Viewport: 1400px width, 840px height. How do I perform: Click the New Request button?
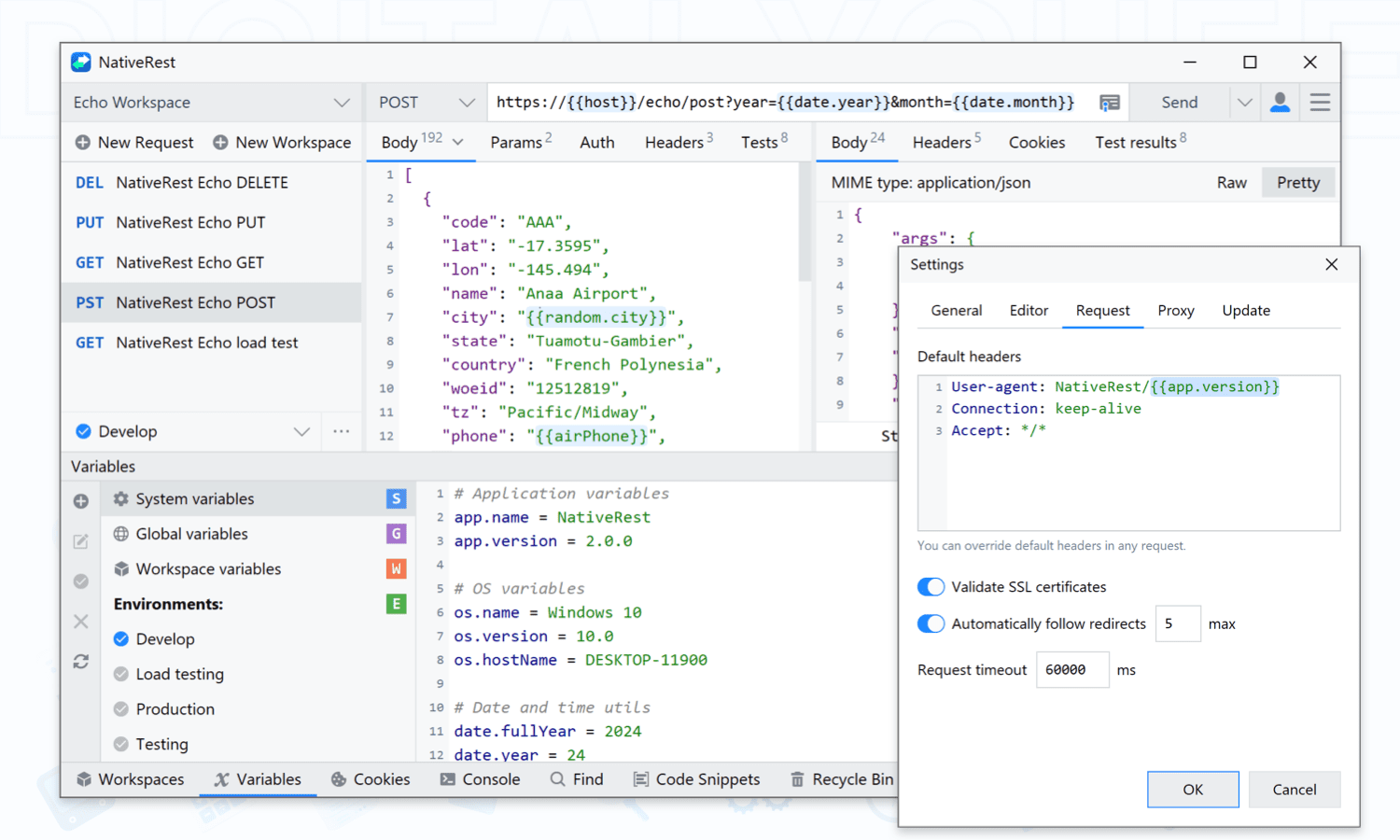[134, 143]
